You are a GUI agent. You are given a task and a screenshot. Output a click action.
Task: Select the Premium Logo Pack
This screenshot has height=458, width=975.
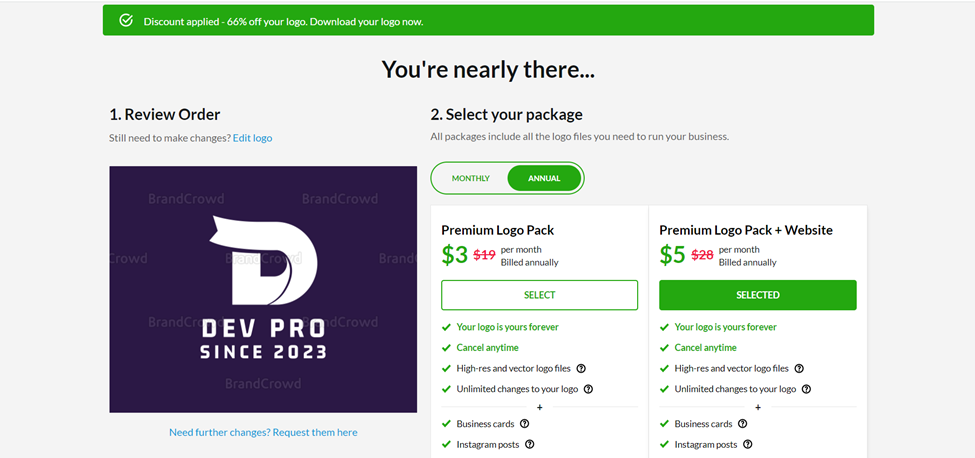pyautogui.click(x=539, y=295)
